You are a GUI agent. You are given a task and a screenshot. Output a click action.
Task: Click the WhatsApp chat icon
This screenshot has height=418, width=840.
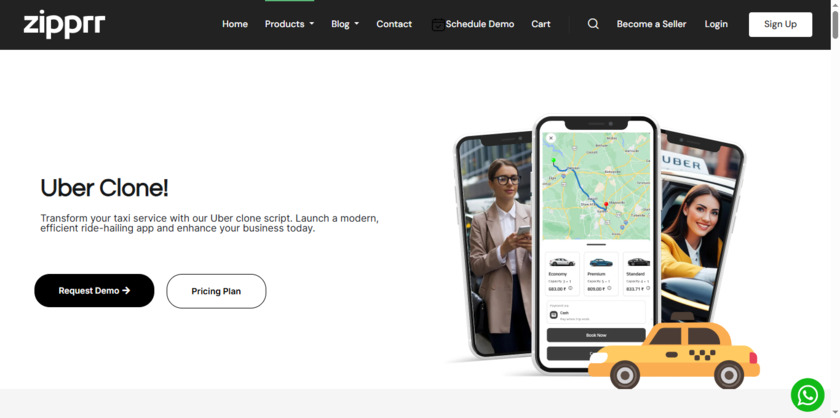[x=807, y=395]
